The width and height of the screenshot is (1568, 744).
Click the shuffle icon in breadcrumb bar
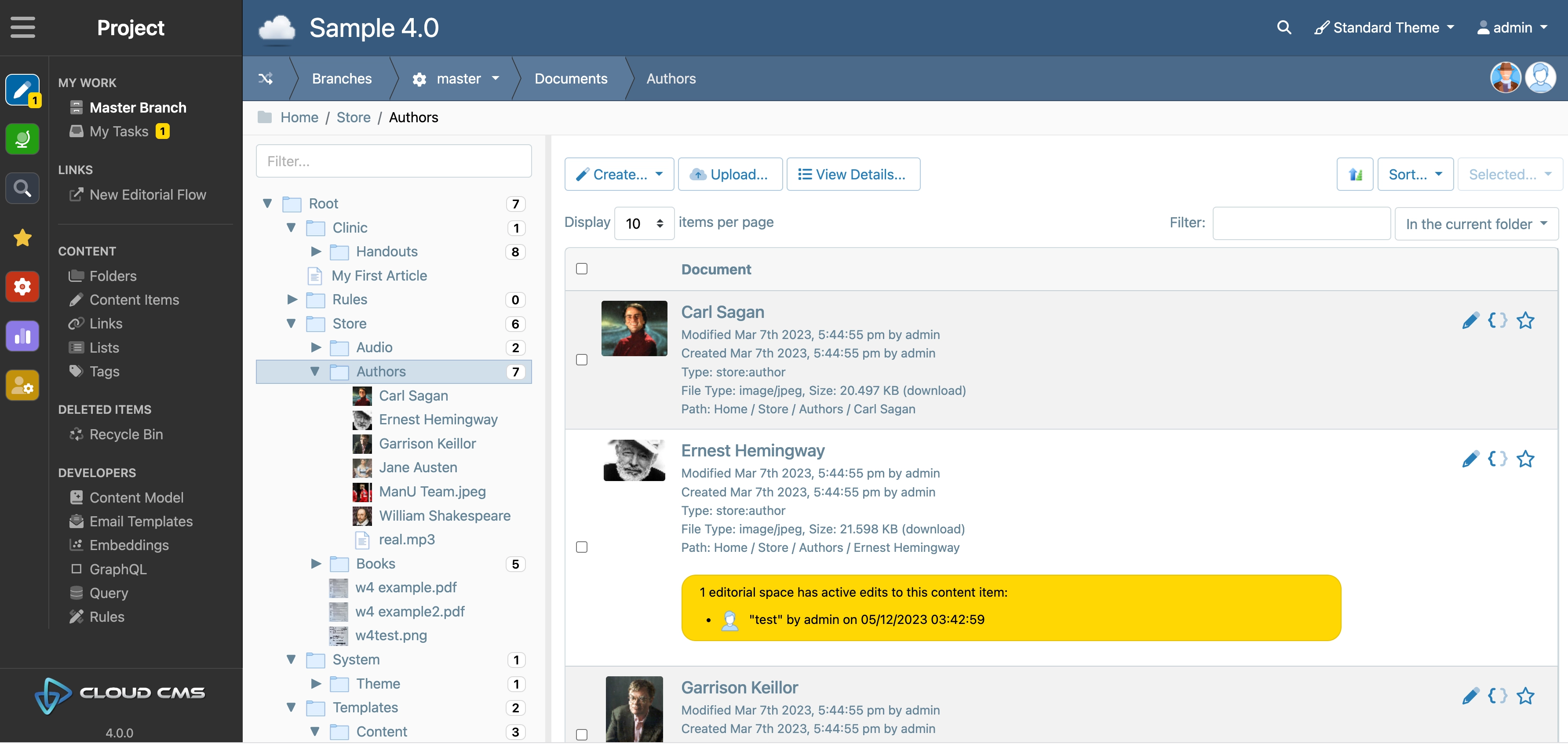coord(266,79)
